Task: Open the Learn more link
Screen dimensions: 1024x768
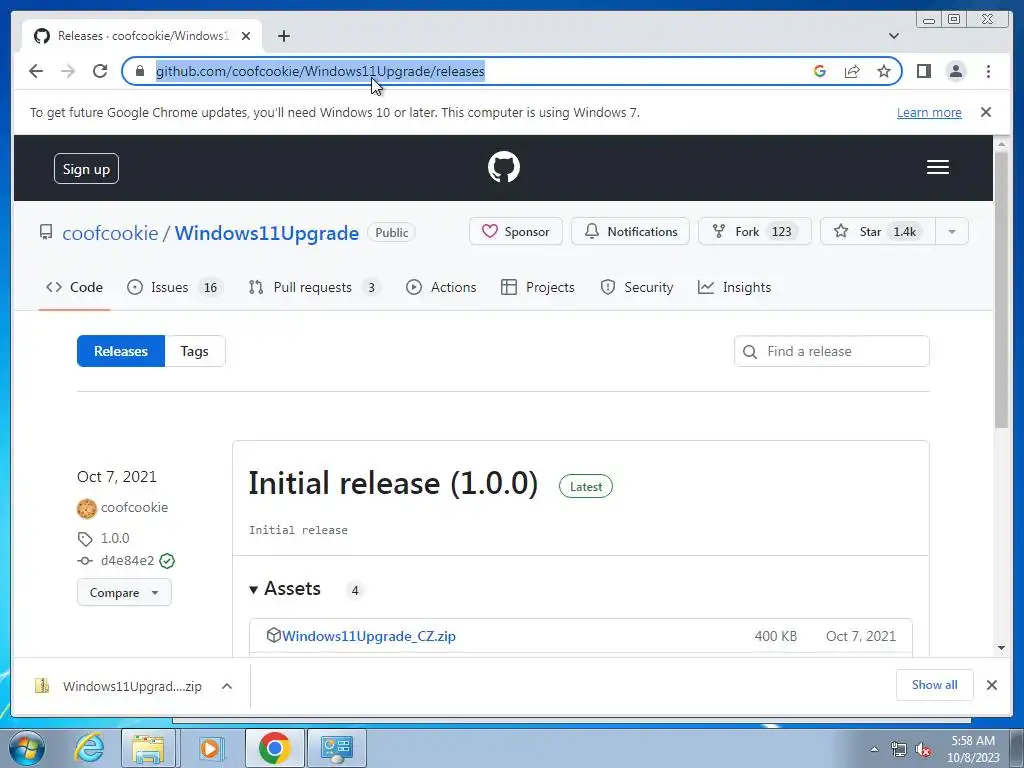Action: [929, 112]
